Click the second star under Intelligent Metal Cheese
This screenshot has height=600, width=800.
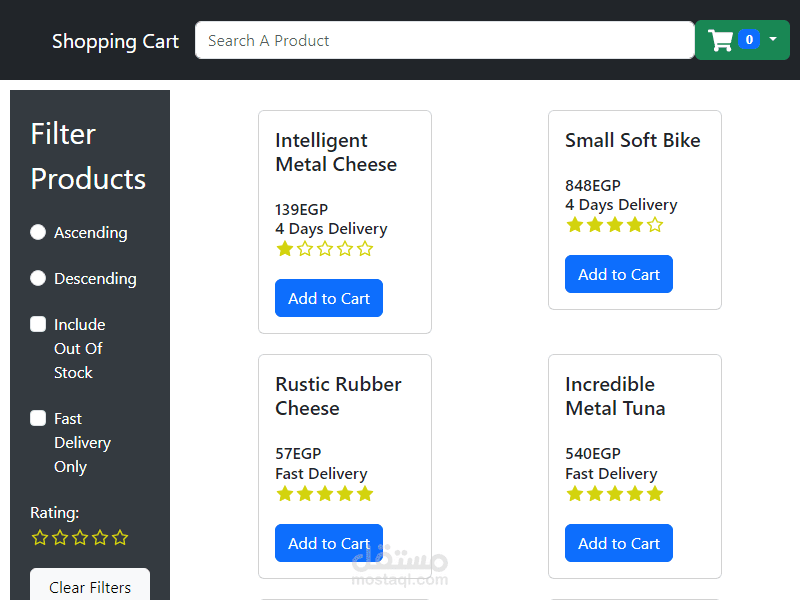[305, 248]
